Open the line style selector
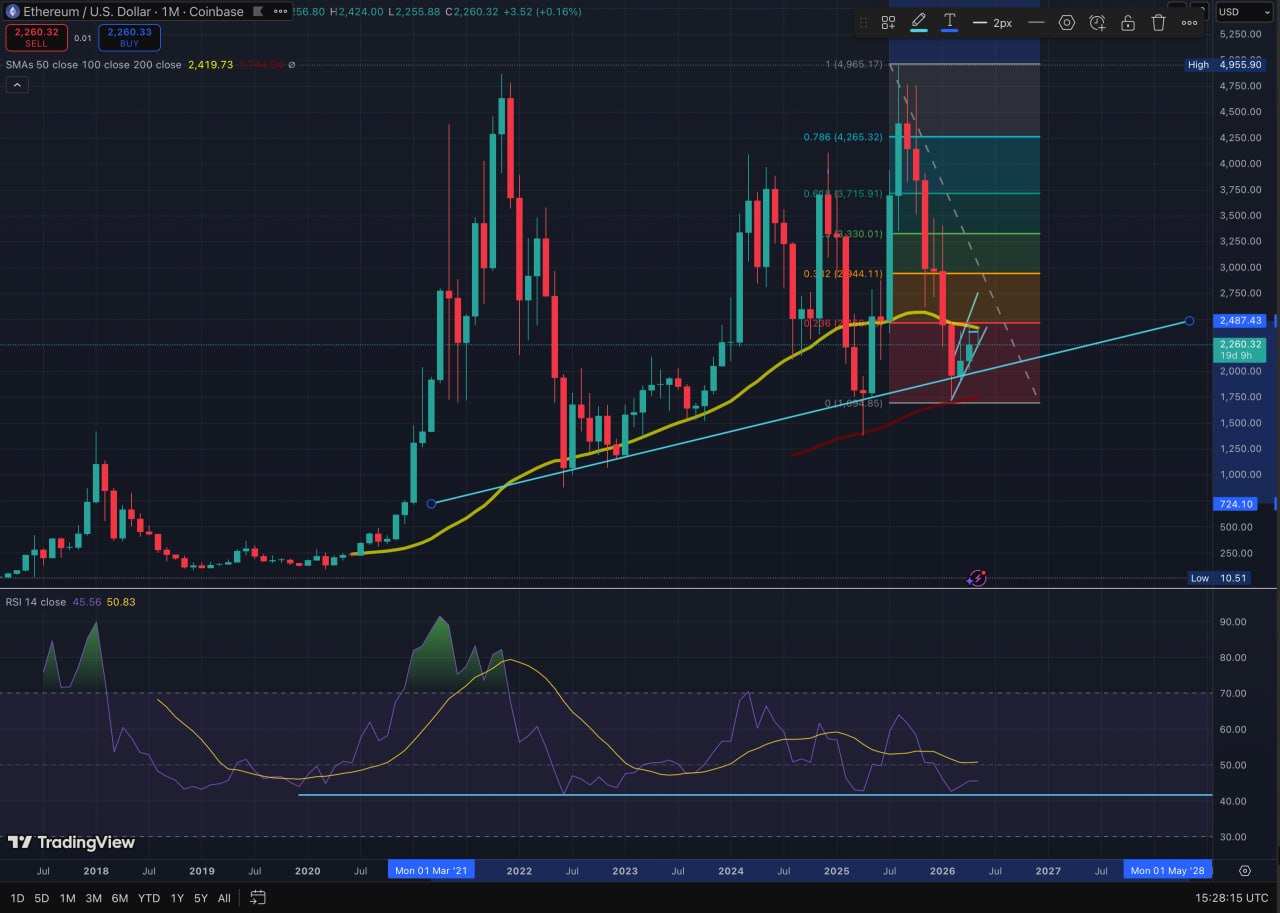1280x913 pixels. point(1036,22)
